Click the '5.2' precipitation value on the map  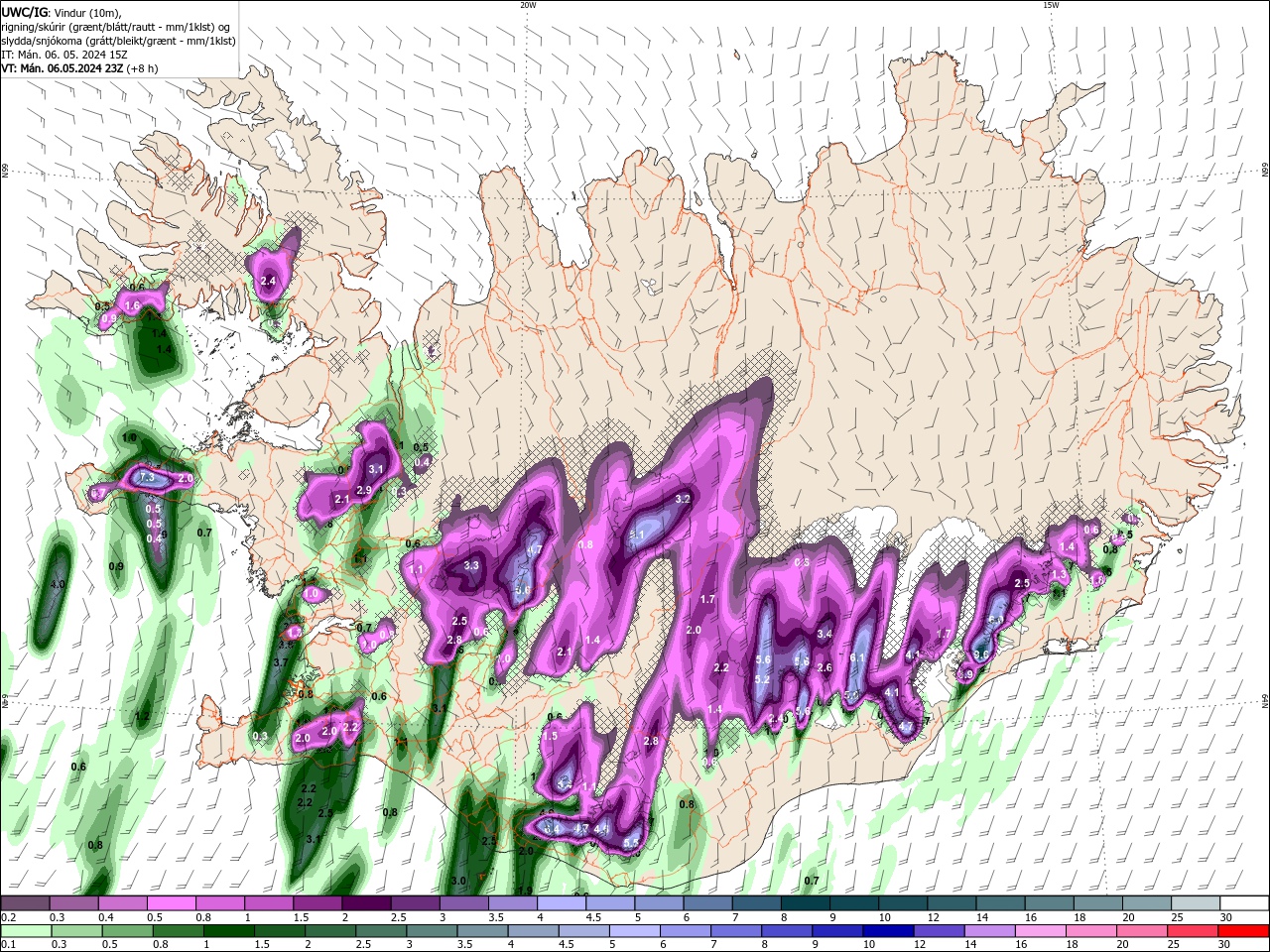click(763, 680)
